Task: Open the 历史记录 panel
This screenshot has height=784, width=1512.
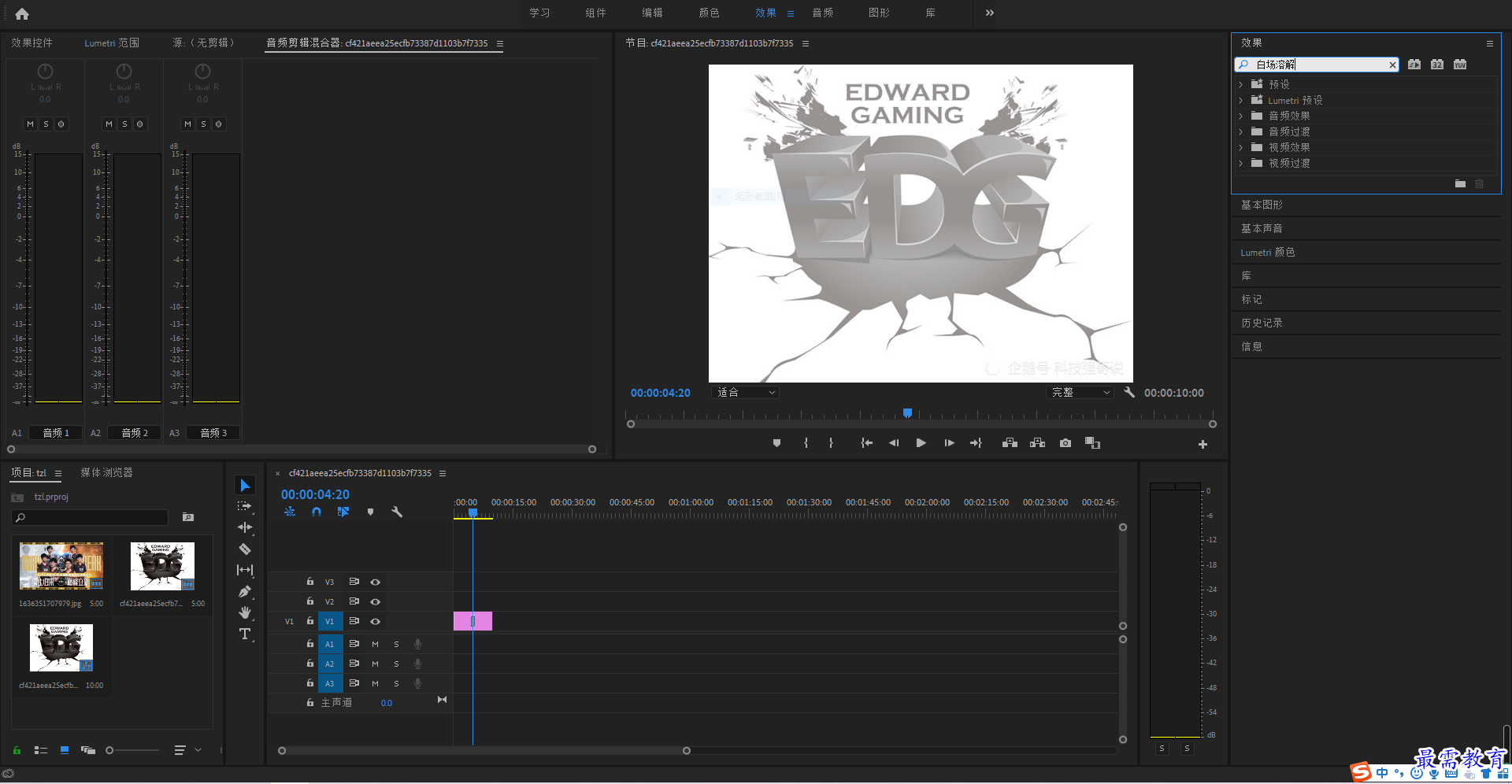Action: 1262,323
